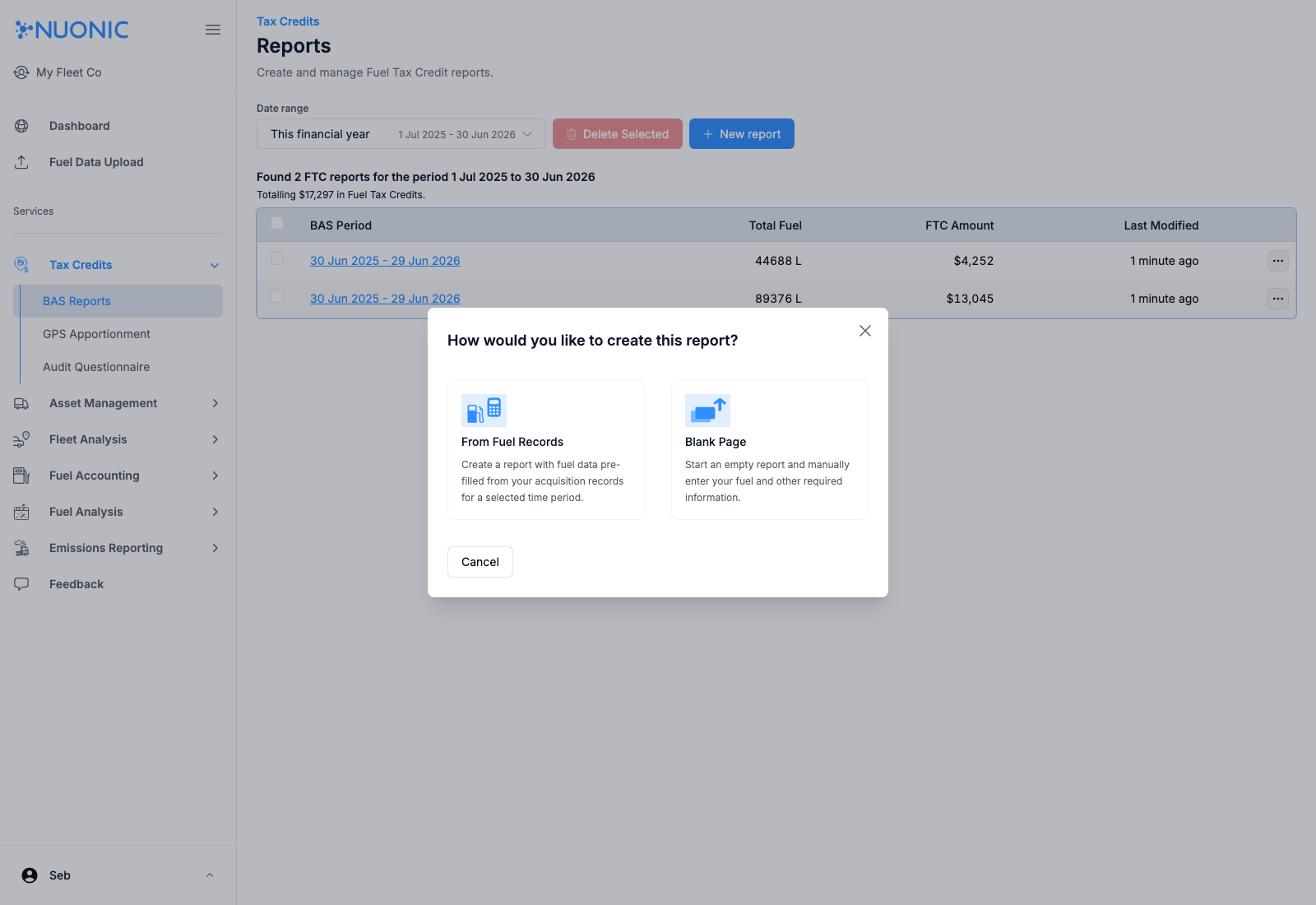Click the Nuonic logo
The height and width of the screenshot is (905, 1316).
(x=72, y=30)
